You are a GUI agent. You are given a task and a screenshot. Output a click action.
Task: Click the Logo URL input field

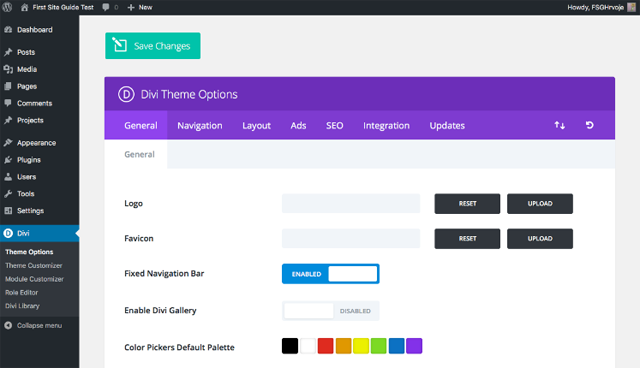point(351,204)
